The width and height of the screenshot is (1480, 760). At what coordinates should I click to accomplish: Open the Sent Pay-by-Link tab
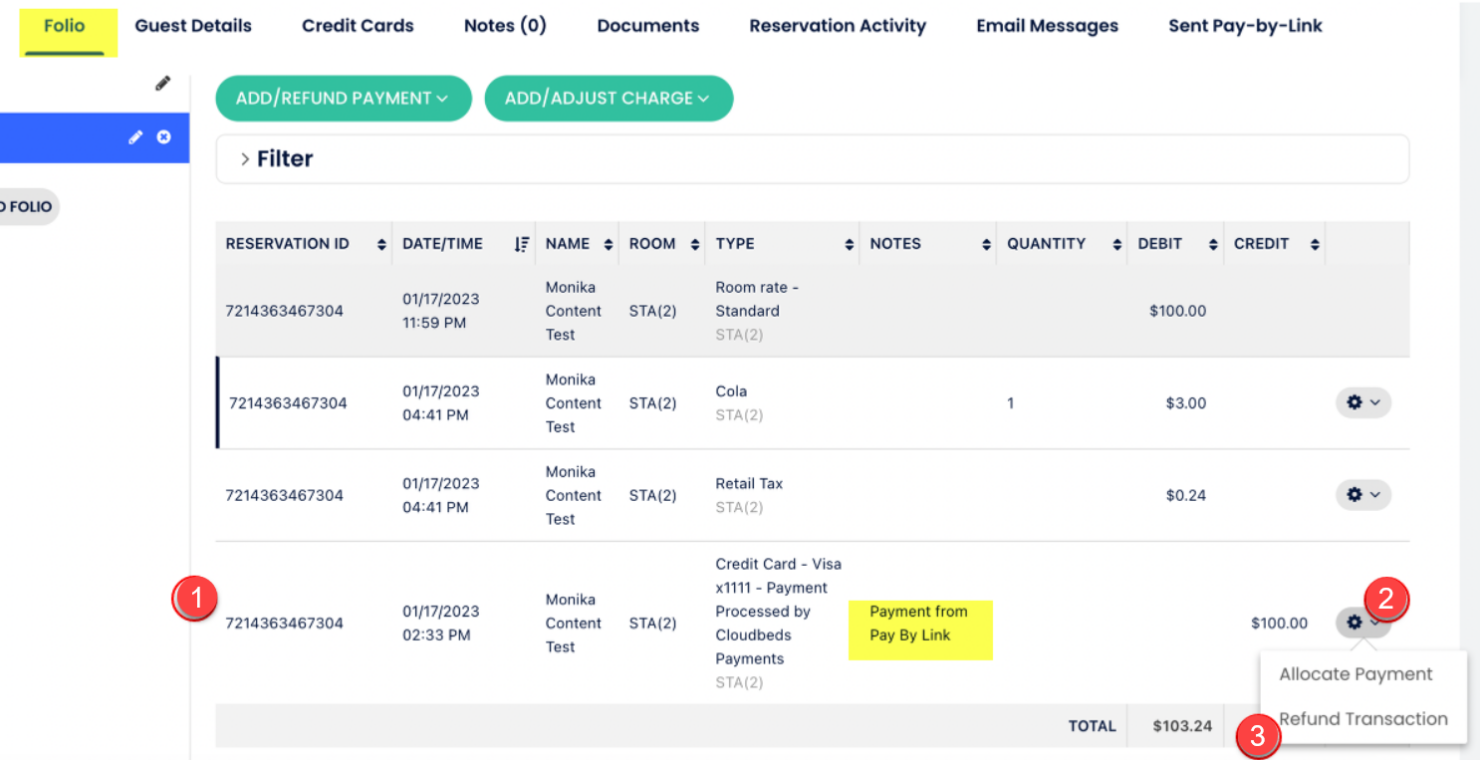(1244, 26)
